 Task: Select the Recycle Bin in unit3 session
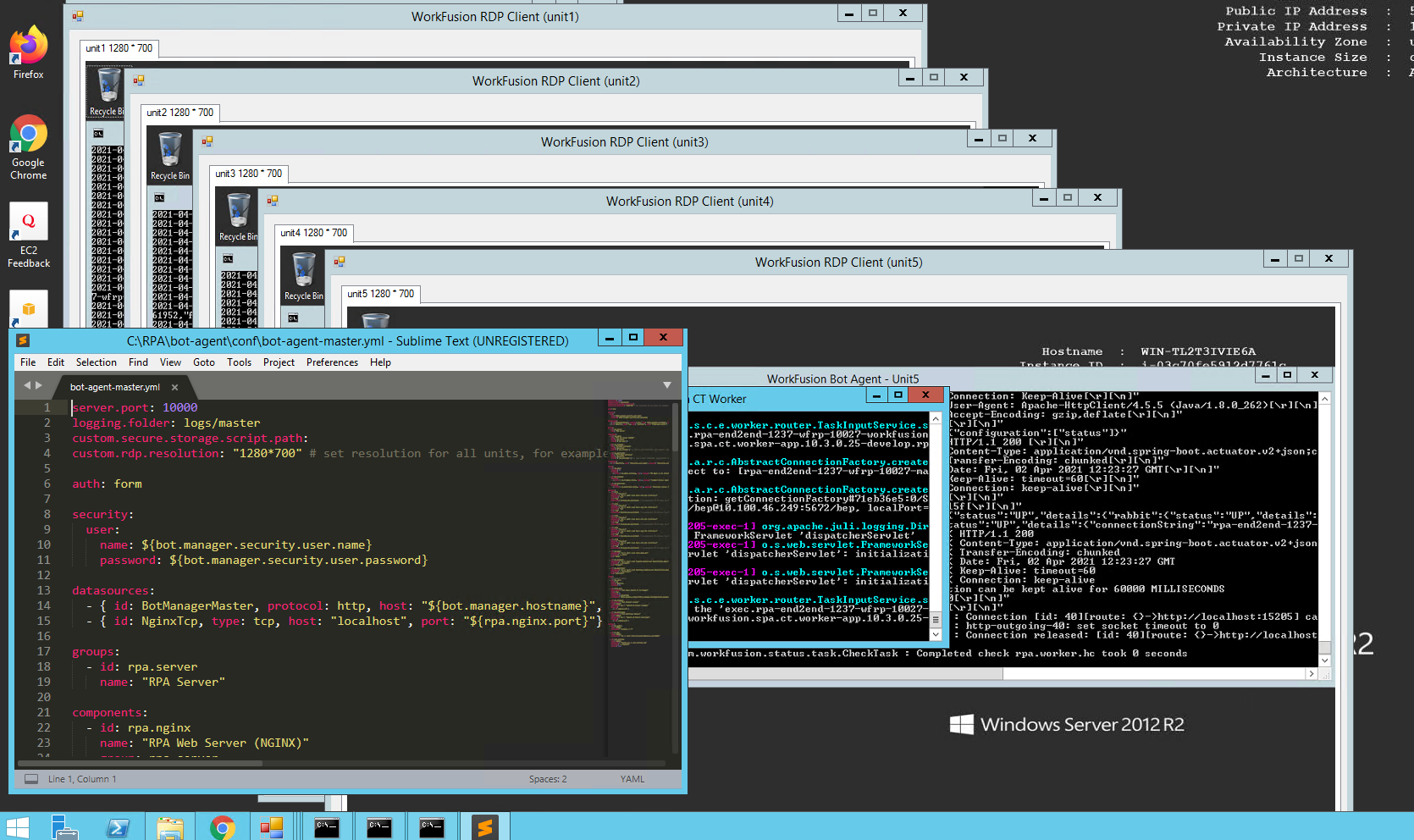point(239,217)
